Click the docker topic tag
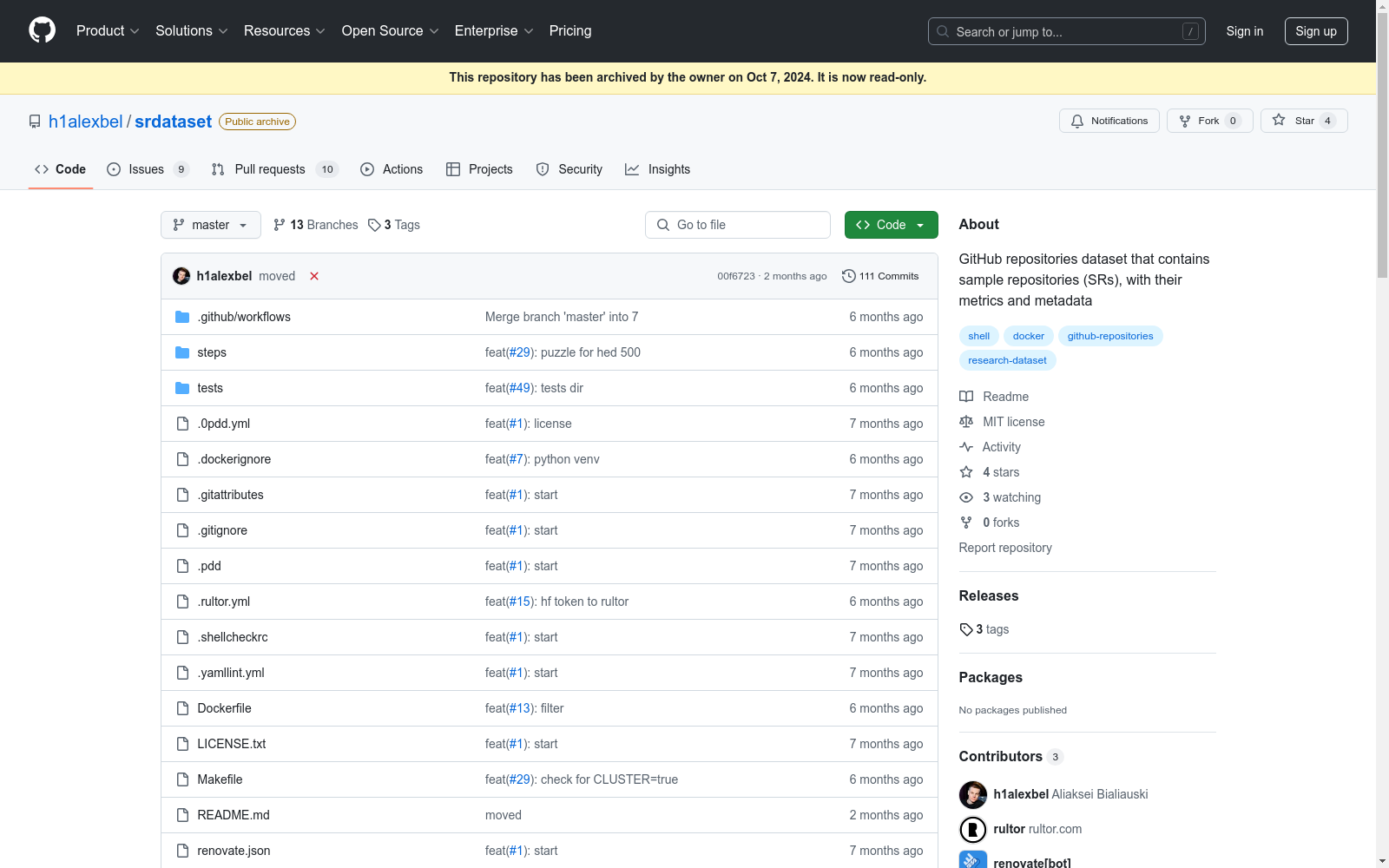 1029,336
